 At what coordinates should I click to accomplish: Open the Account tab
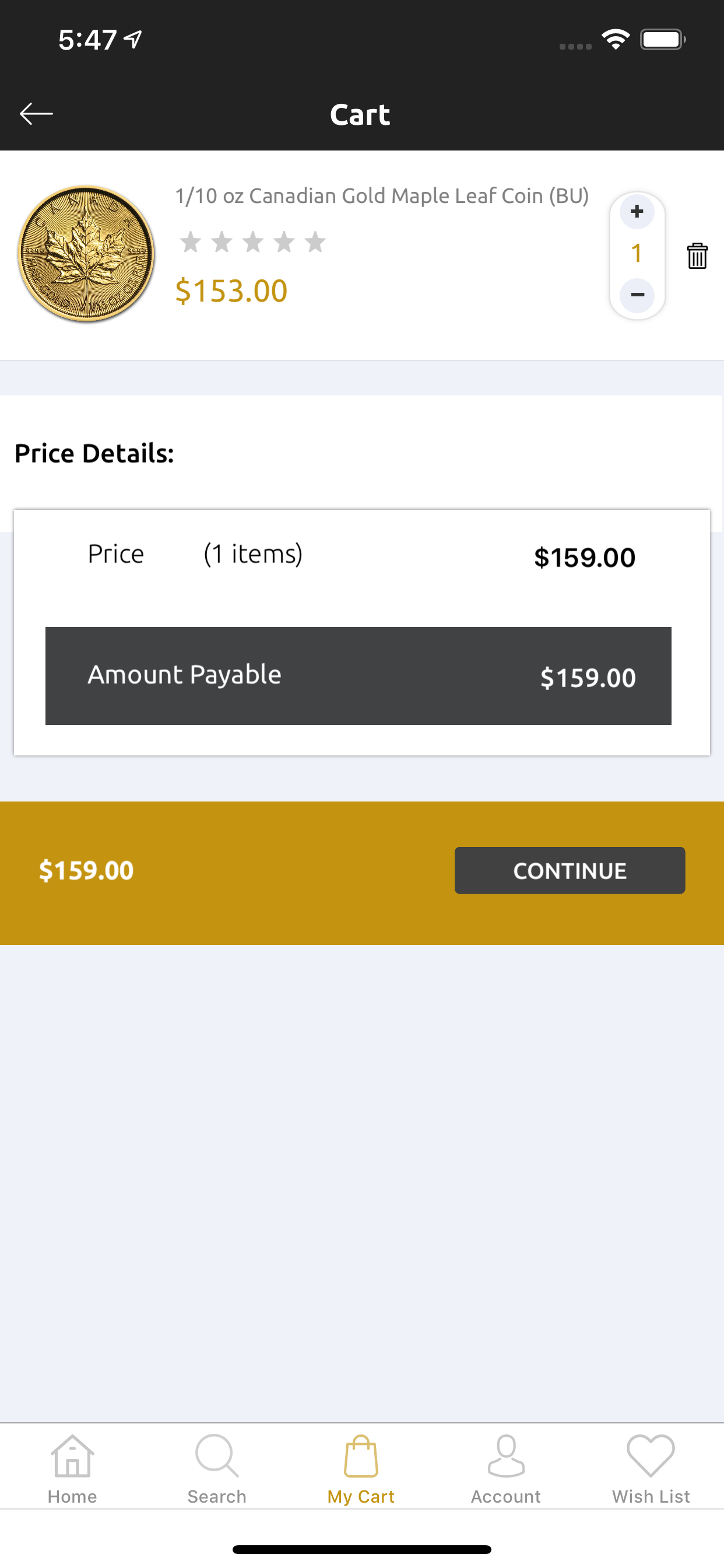pos(506,1469)
